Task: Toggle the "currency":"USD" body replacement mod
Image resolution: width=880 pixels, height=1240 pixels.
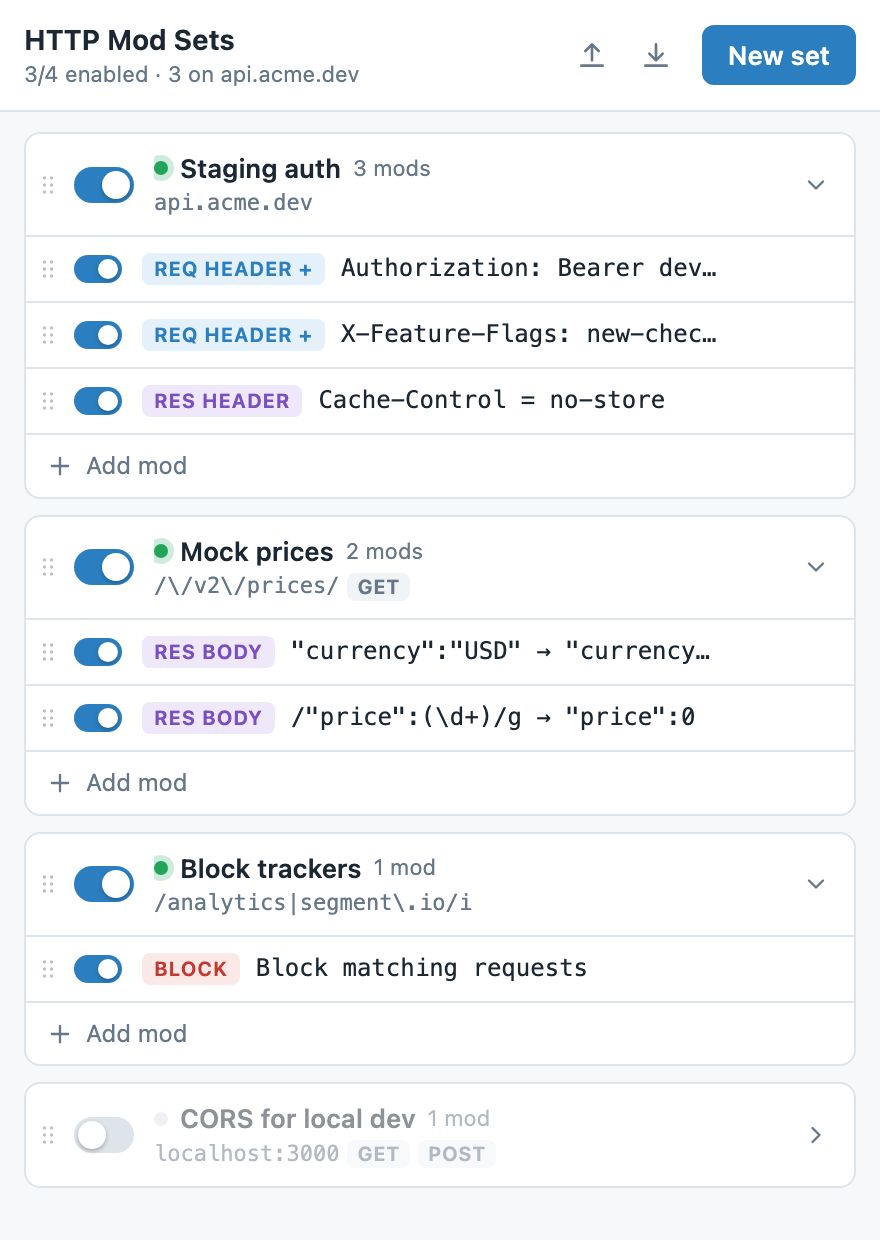Action: pos(98,652)
